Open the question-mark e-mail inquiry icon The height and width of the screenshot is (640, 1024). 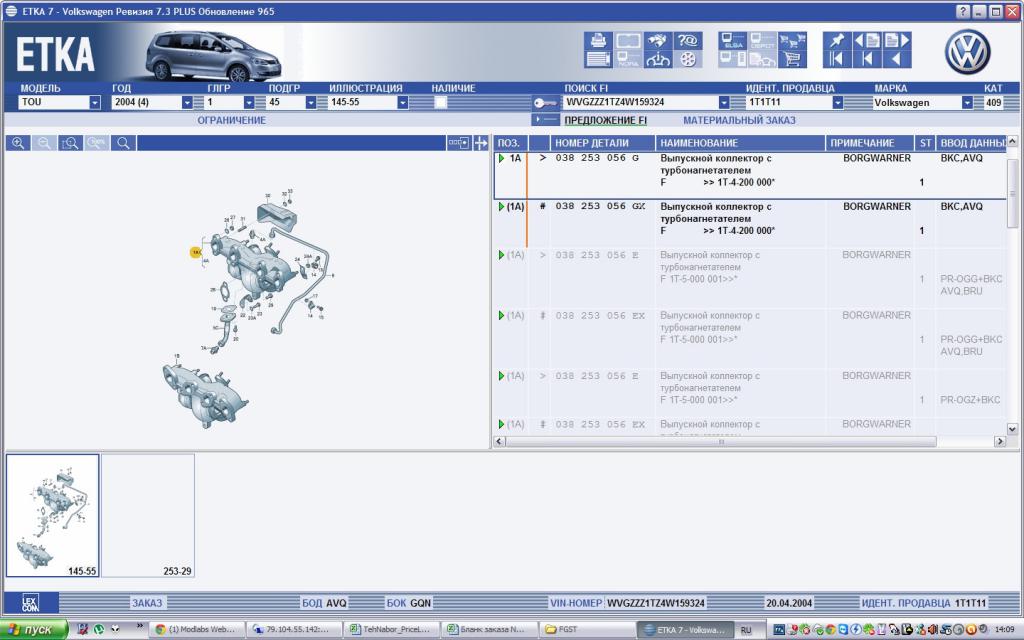click(688, 40)
